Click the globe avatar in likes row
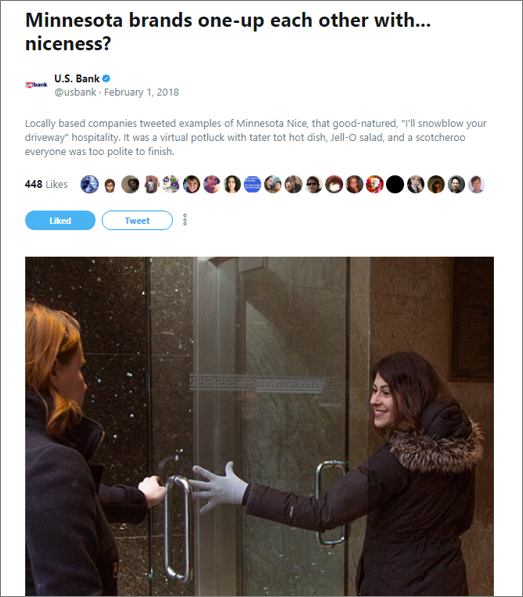 tap(90, 184)
